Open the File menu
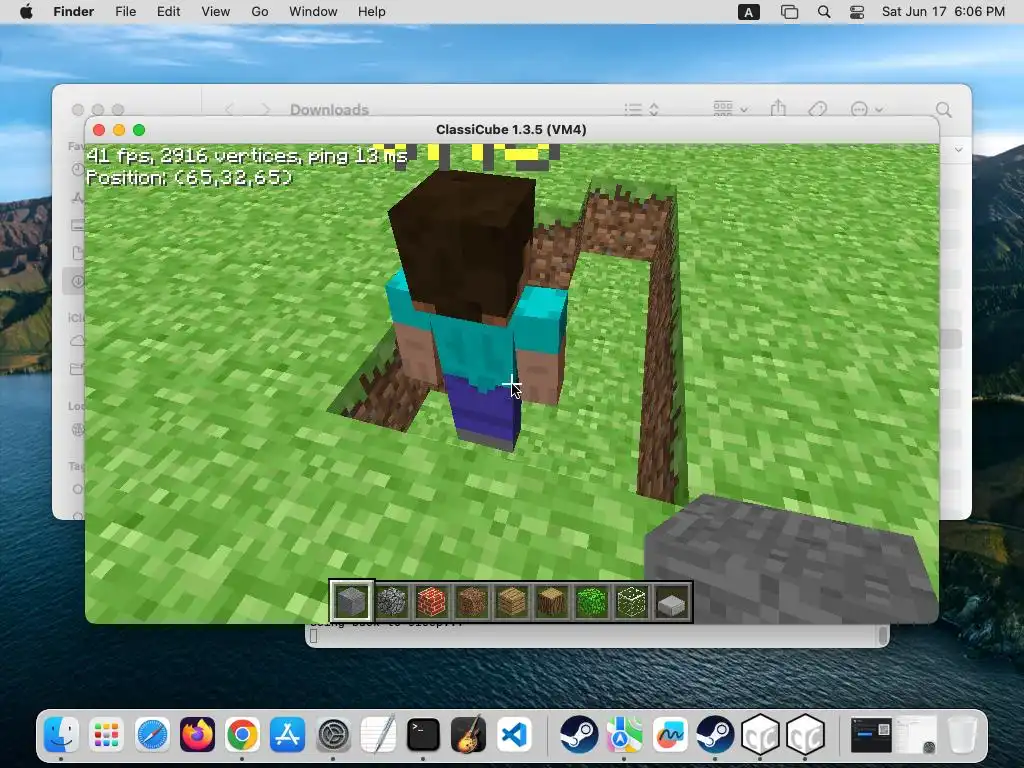This screenshot has width=1024, height=768. [125, 12]
